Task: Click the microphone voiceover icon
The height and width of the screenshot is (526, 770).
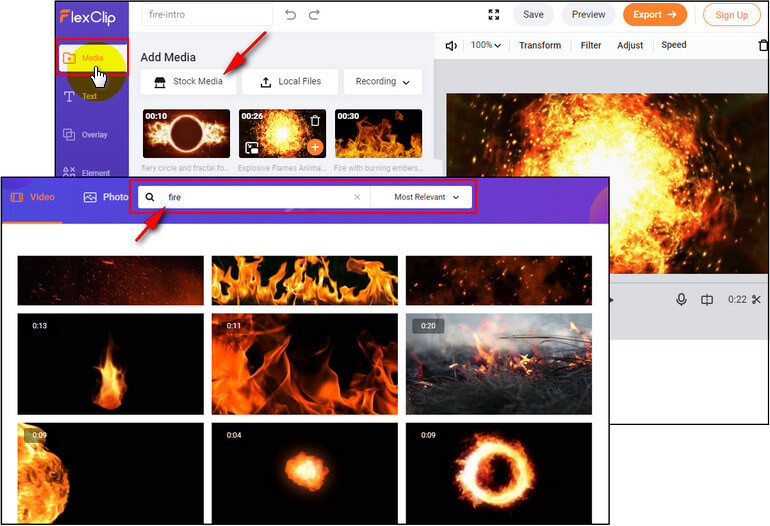Action: click(x=681, y=300)
